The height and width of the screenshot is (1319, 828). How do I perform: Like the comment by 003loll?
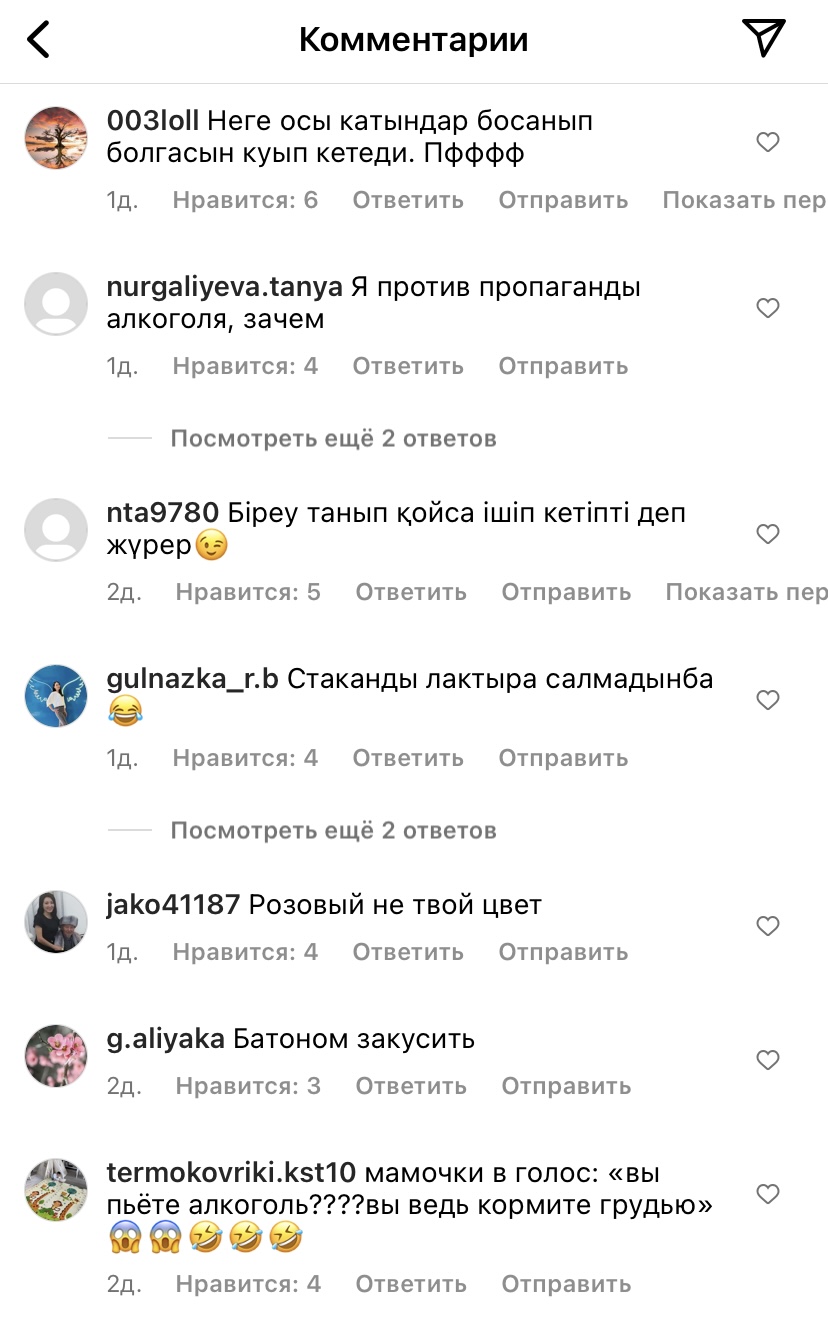pos(768,142)
